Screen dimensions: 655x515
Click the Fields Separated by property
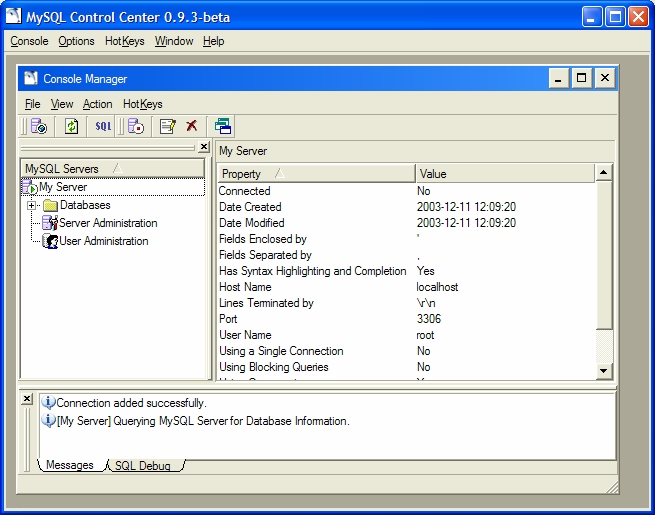coord(265,255)
